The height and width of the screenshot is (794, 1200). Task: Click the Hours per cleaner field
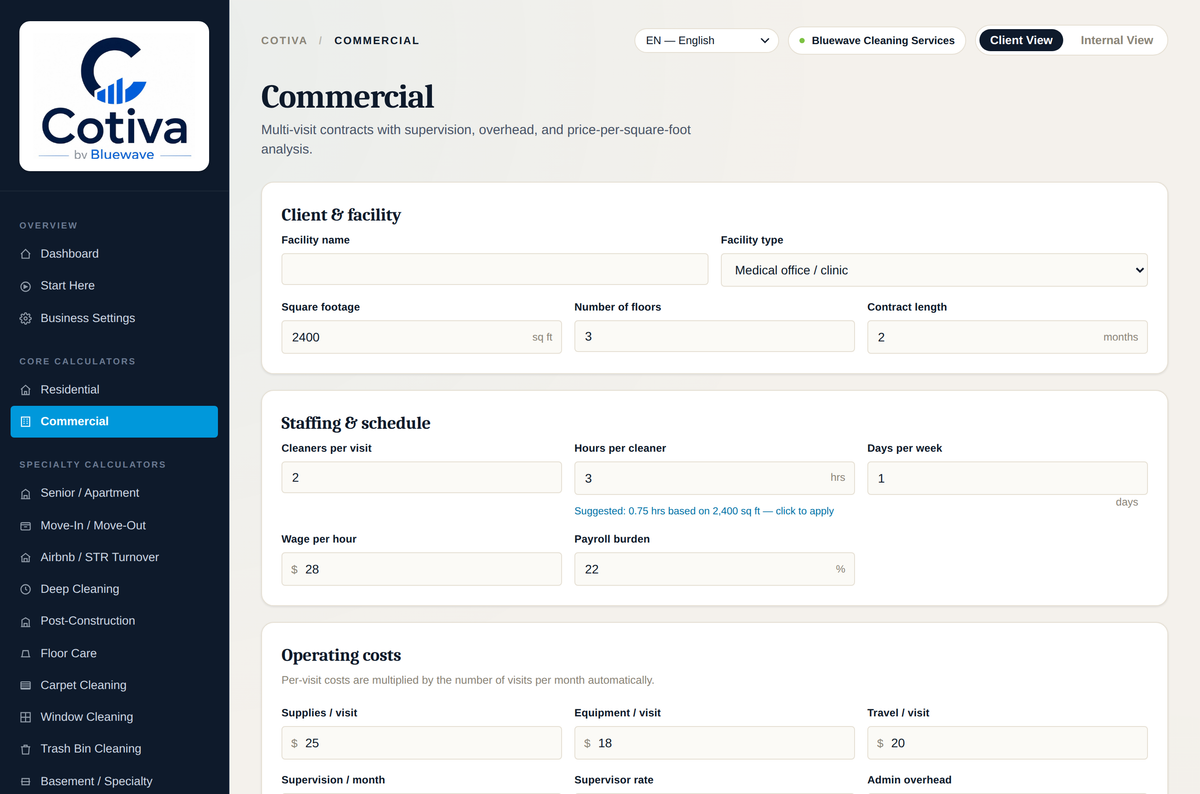click(x=714, y=478)
